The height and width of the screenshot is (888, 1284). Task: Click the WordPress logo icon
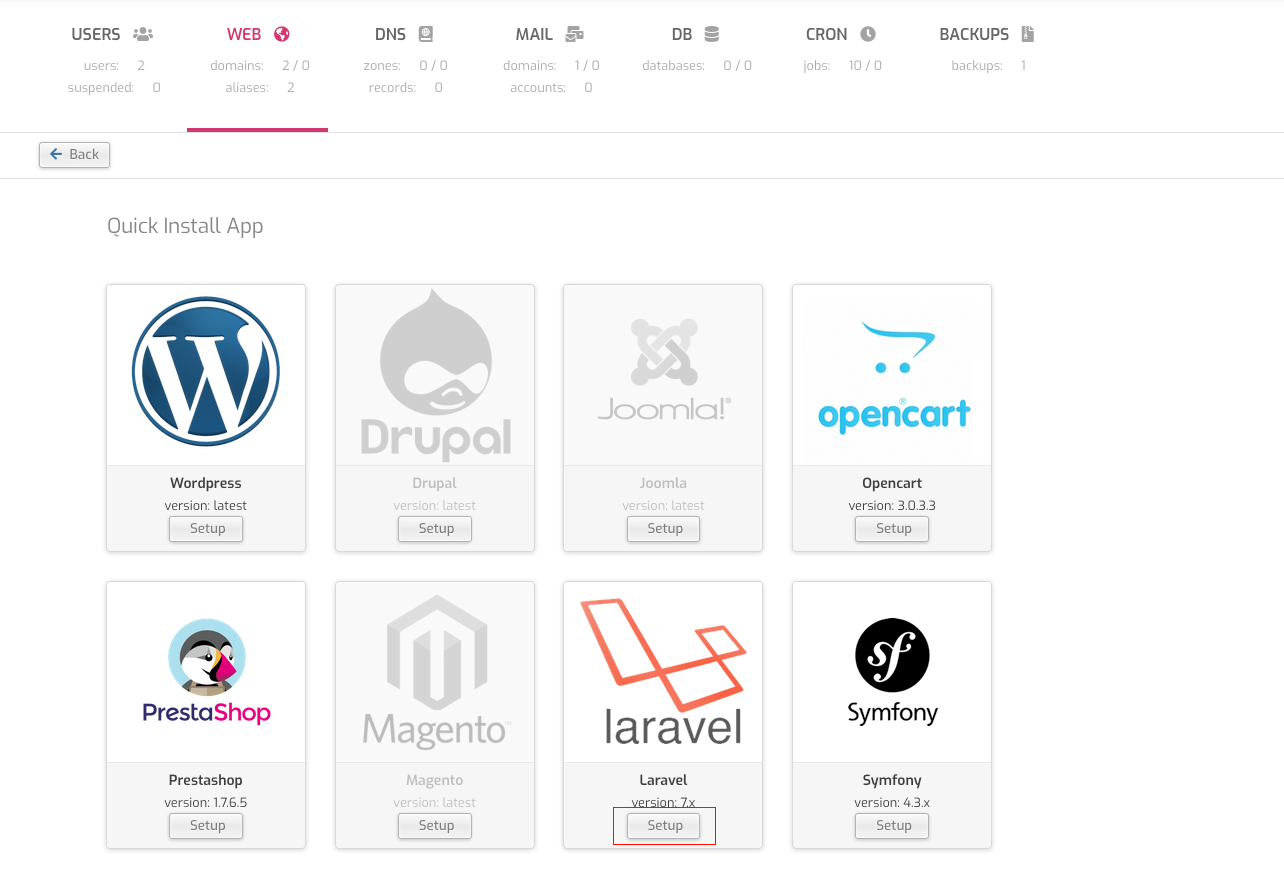point(206,372)
